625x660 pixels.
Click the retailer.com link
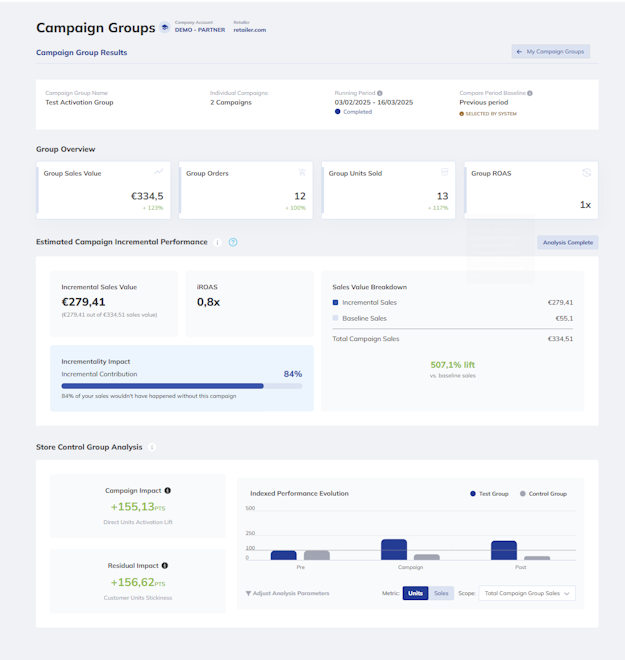(250, 30)
